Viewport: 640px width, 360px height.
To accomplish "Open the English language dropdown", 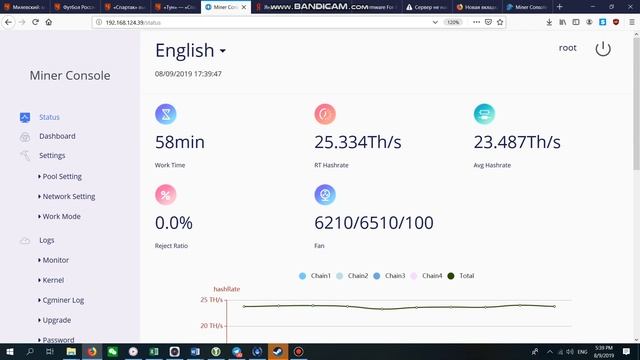I will [x=190, y=51].
